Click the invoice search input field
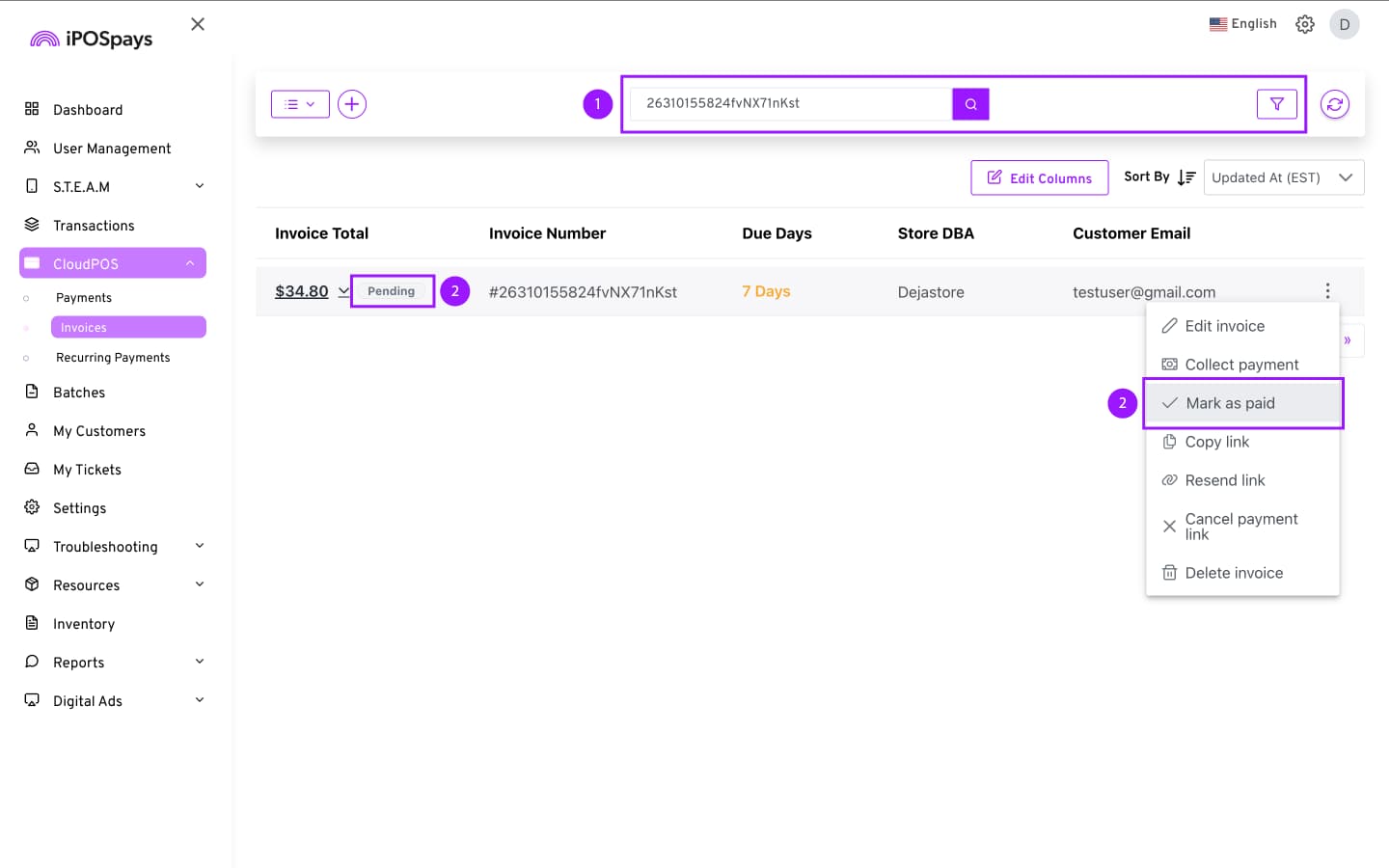The width and height of the screenshot is (1390, 868). 789,104
